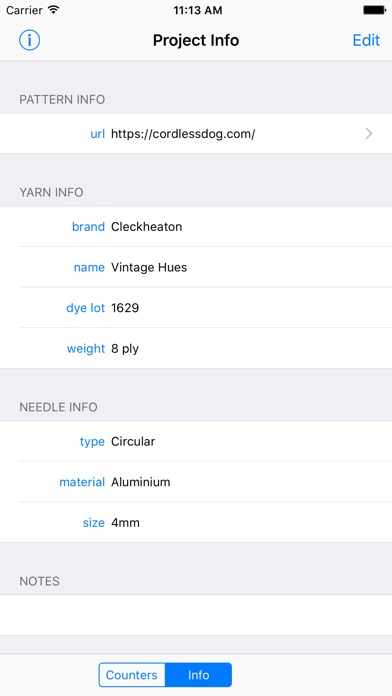The width and height of the screenshot is (392, 696).
Task: Tap the info circle icon
Action: [x=29, y=40]
